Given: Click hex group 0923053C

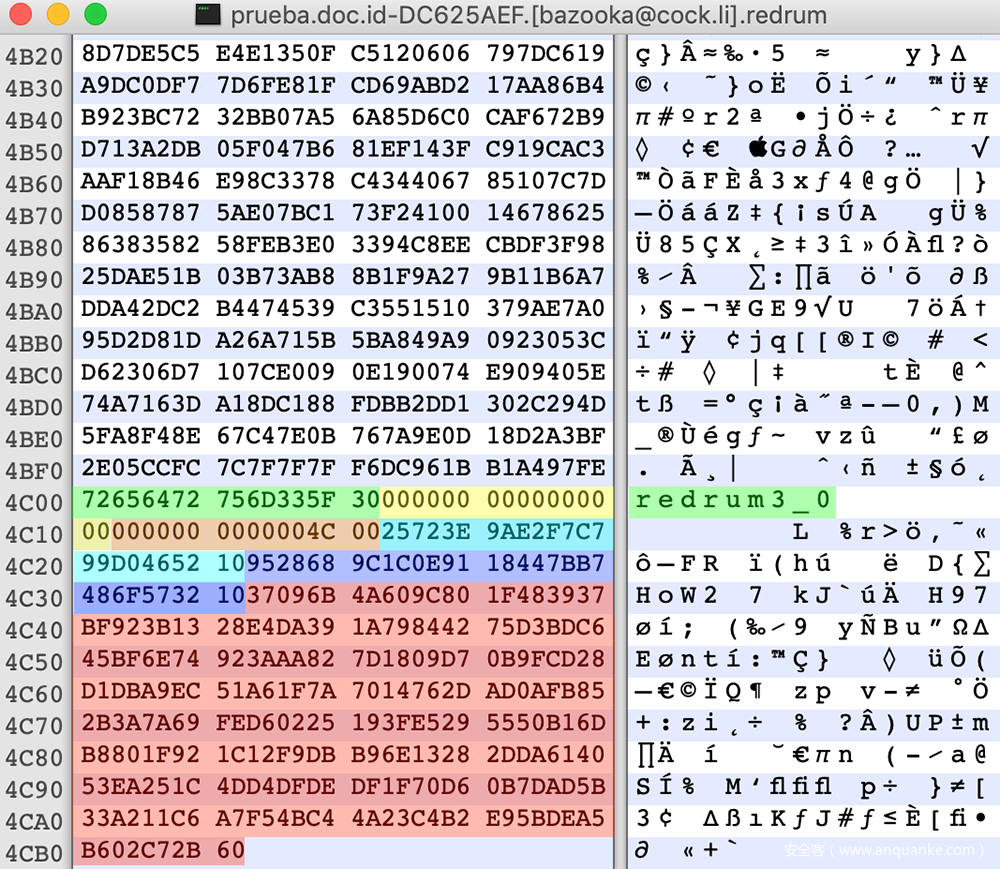Looking at the screenshot, I should tap(545, 340).
